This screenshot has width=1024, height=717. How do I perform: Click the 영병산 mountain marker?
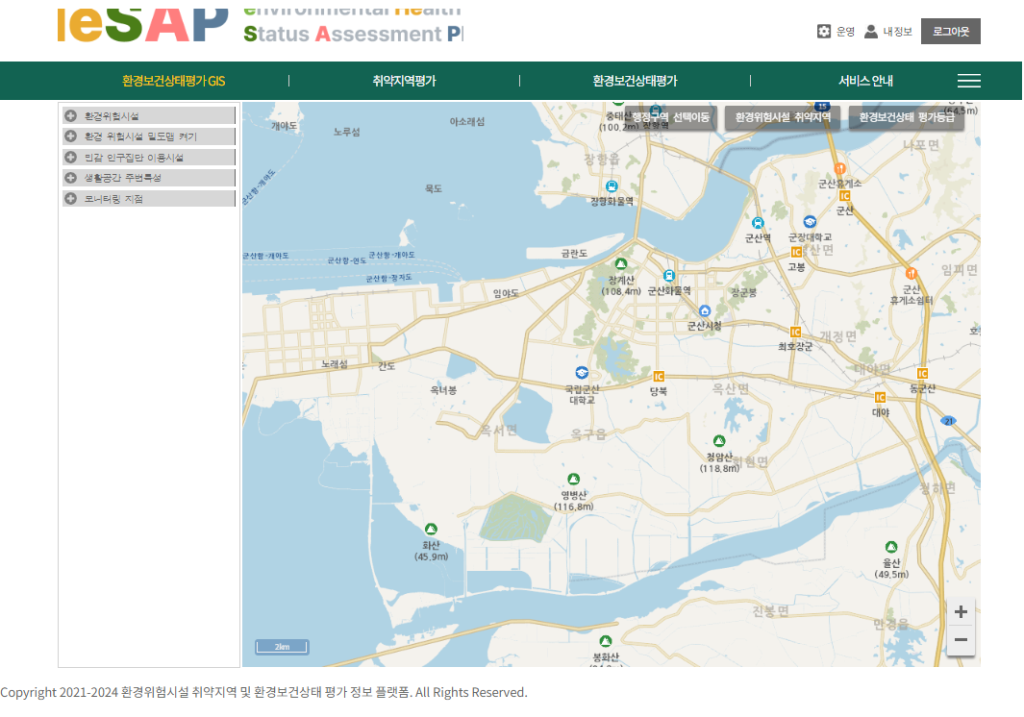coord(573,479)
